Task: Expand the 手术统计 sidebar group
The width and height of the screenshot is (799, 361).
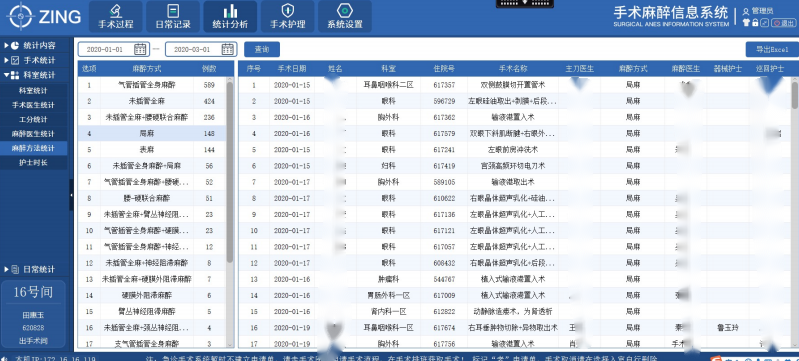Action: (x=34, y=60)
